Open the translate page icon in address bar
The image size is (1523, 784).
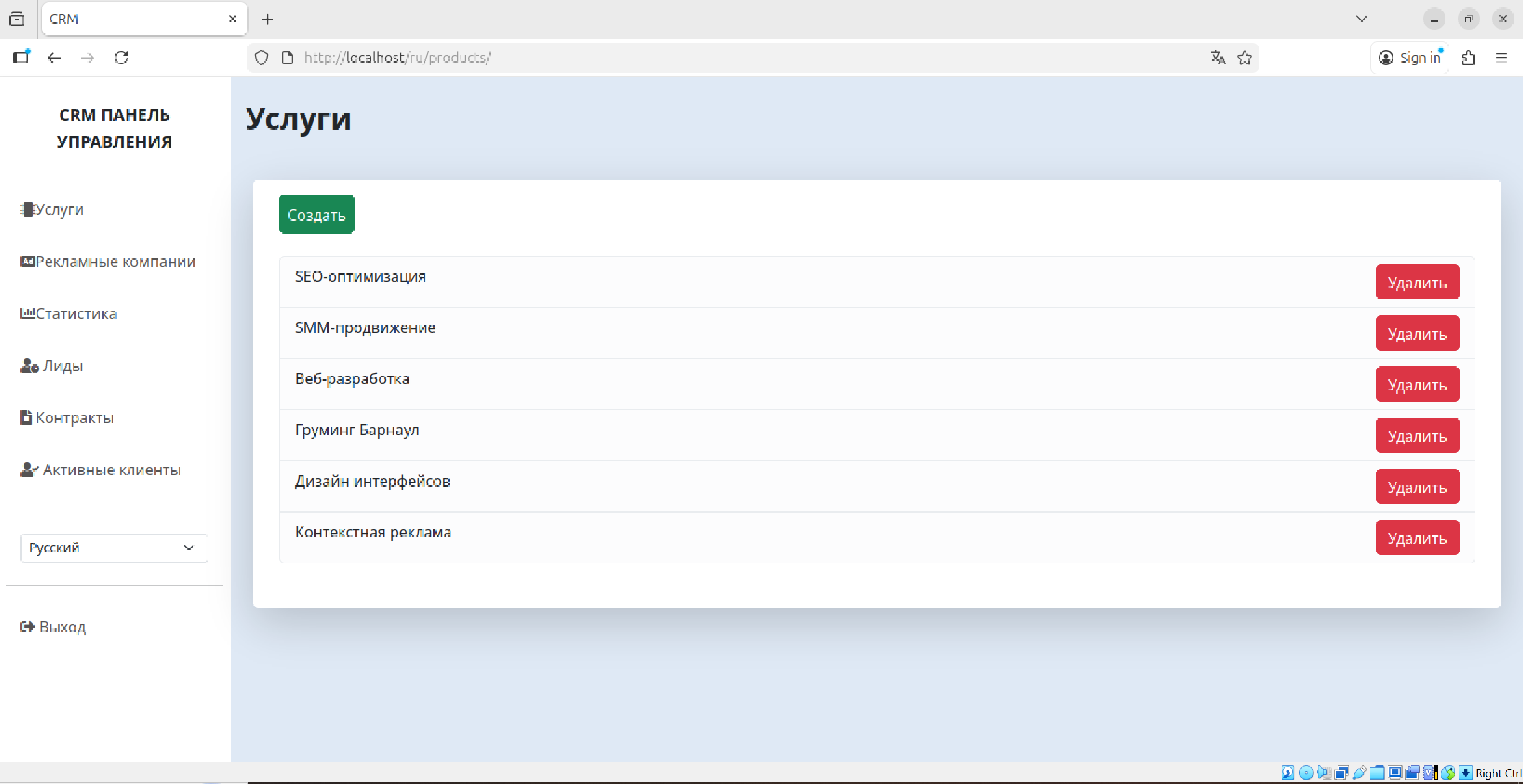[x=1218, y=58]
